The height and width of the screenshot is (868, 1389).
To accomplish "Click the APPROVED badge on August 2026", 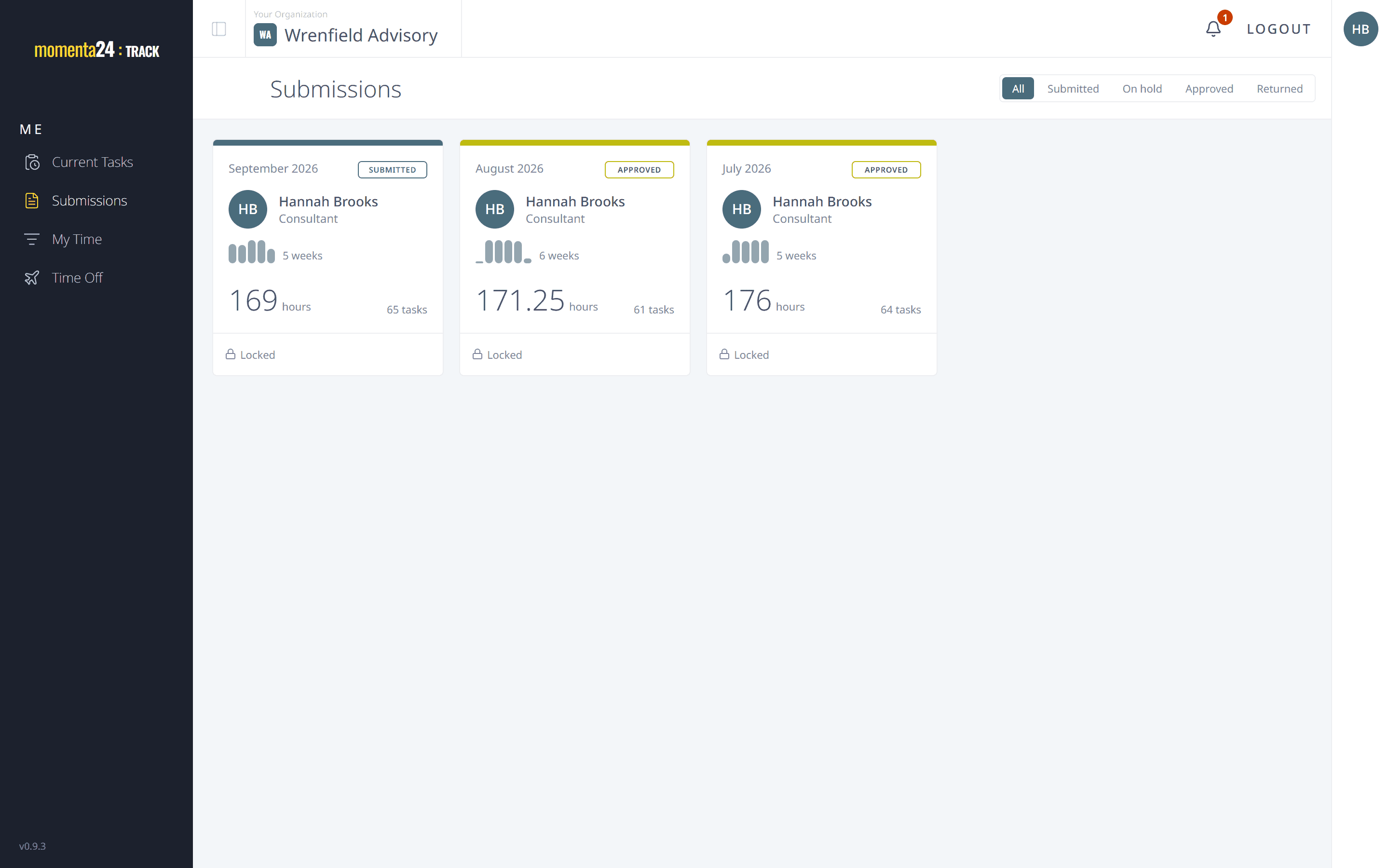I will point(639,169).
